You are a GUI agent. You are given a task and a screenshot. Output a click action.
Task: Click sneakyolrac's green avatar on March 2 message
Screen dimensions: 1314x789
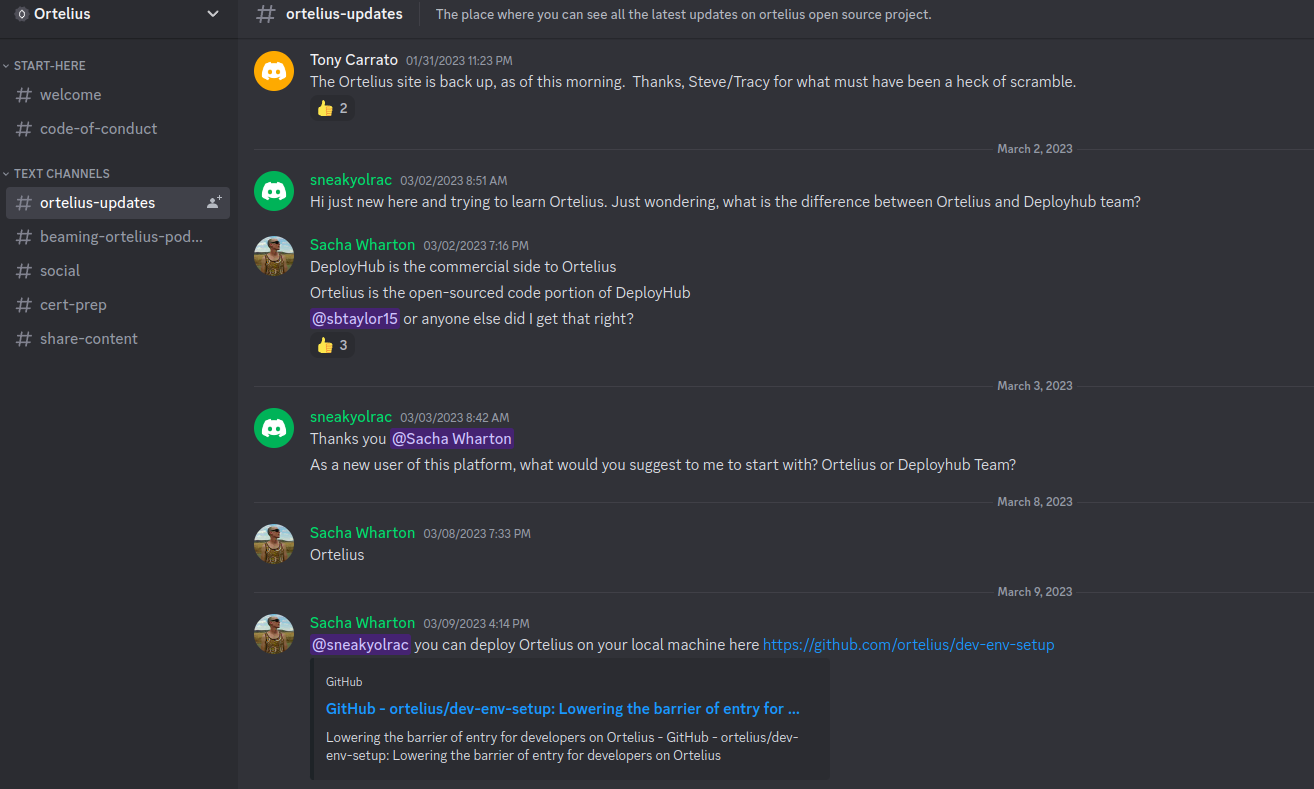click(x=274, y=191)
